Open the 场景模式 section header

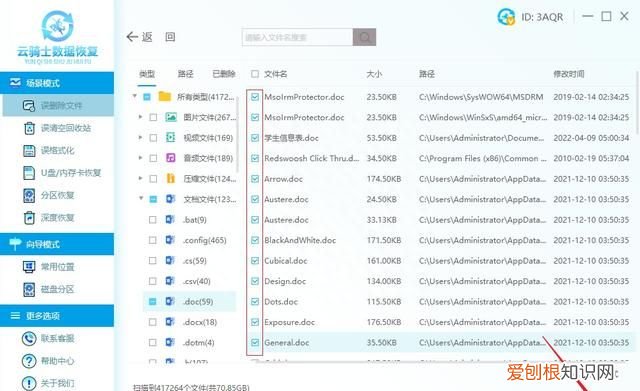point(57,83)
